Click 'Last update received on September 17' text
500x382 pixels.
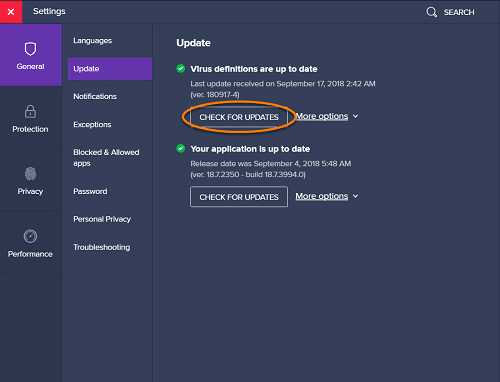(x=283, y=84)
